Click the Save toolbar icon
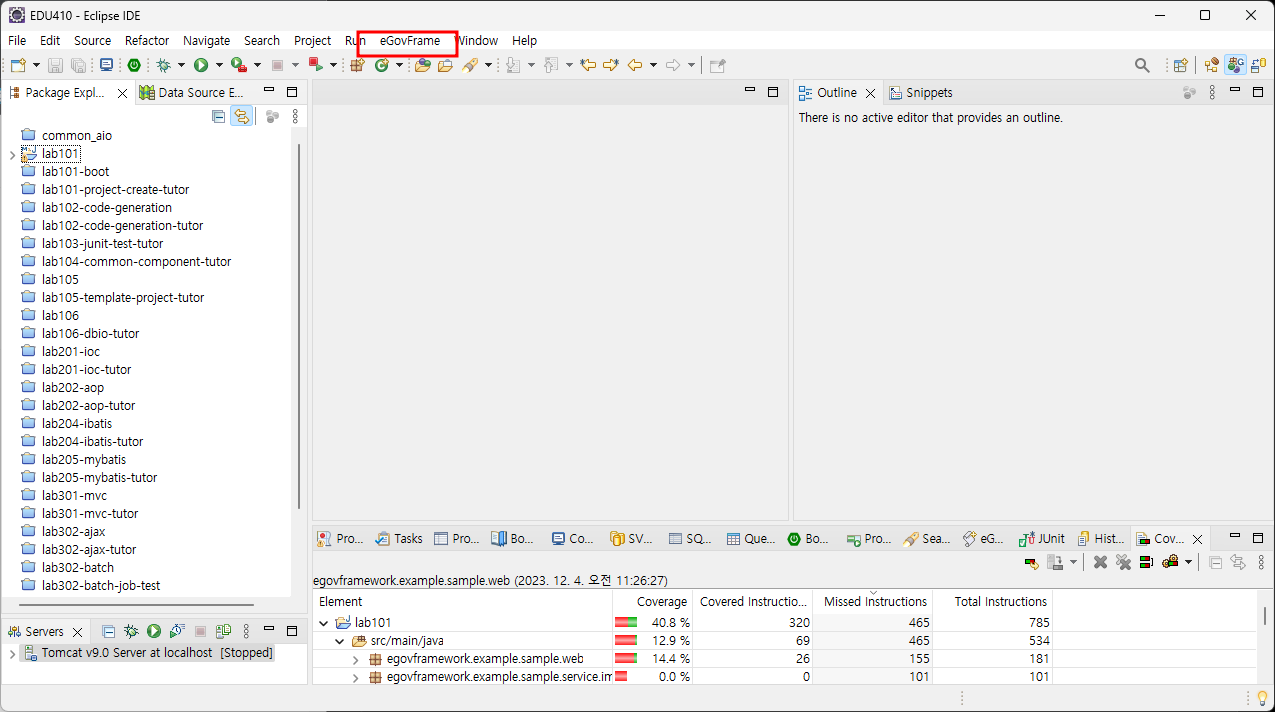Screen dimensions: 1275x712 coord(55,65)
